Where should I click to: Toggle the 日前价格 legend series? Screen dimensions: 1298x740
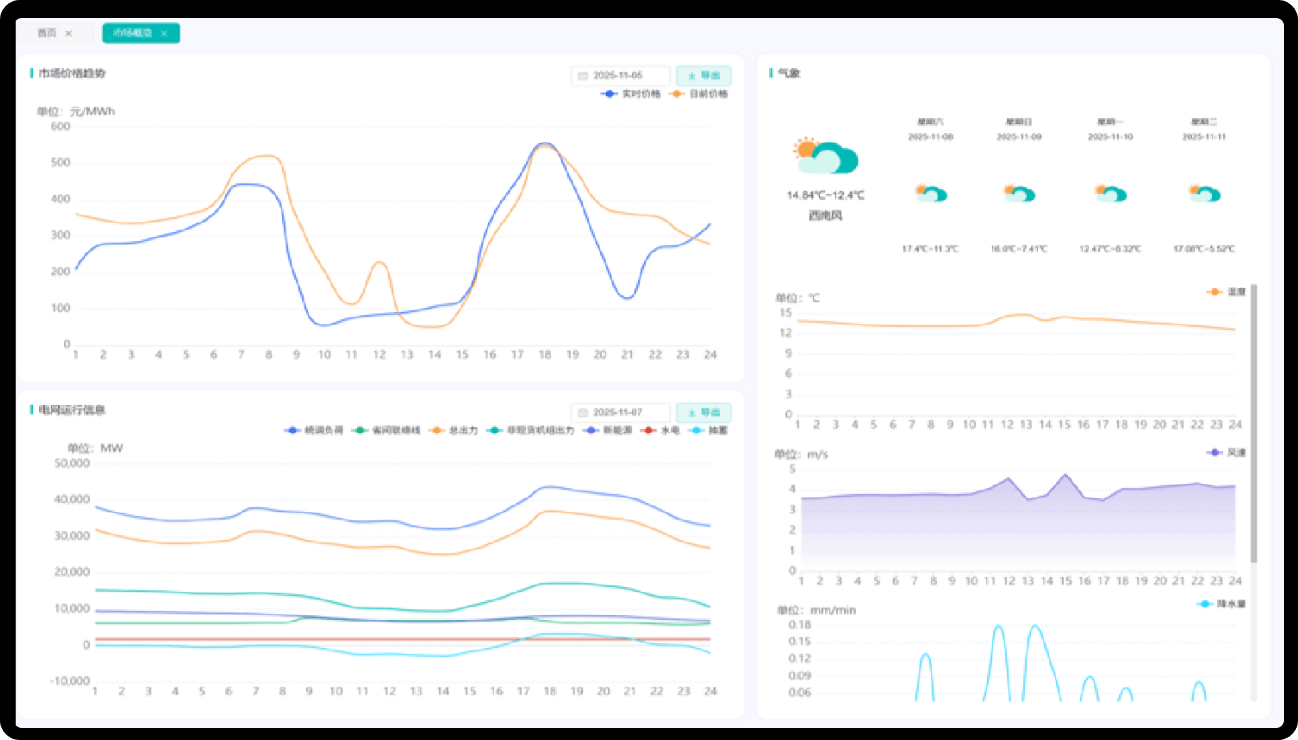pos(699,94)
